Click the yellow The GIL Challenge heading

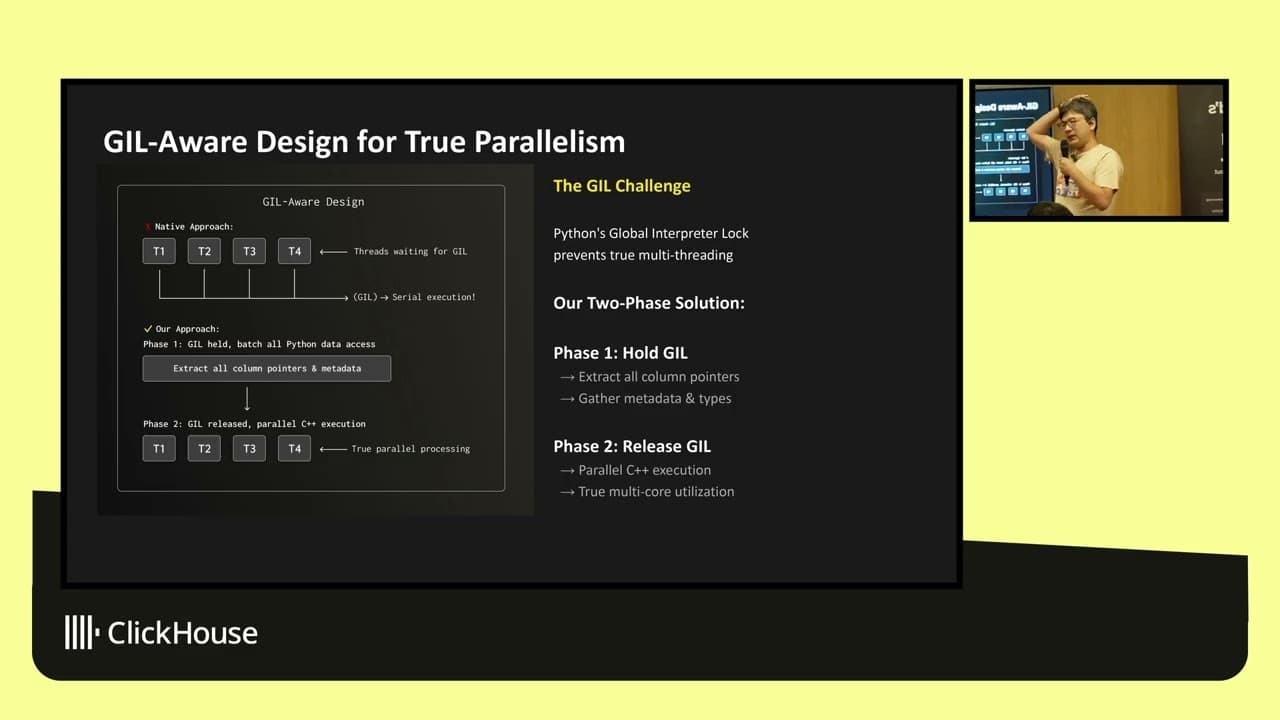[x=621, y=186]
